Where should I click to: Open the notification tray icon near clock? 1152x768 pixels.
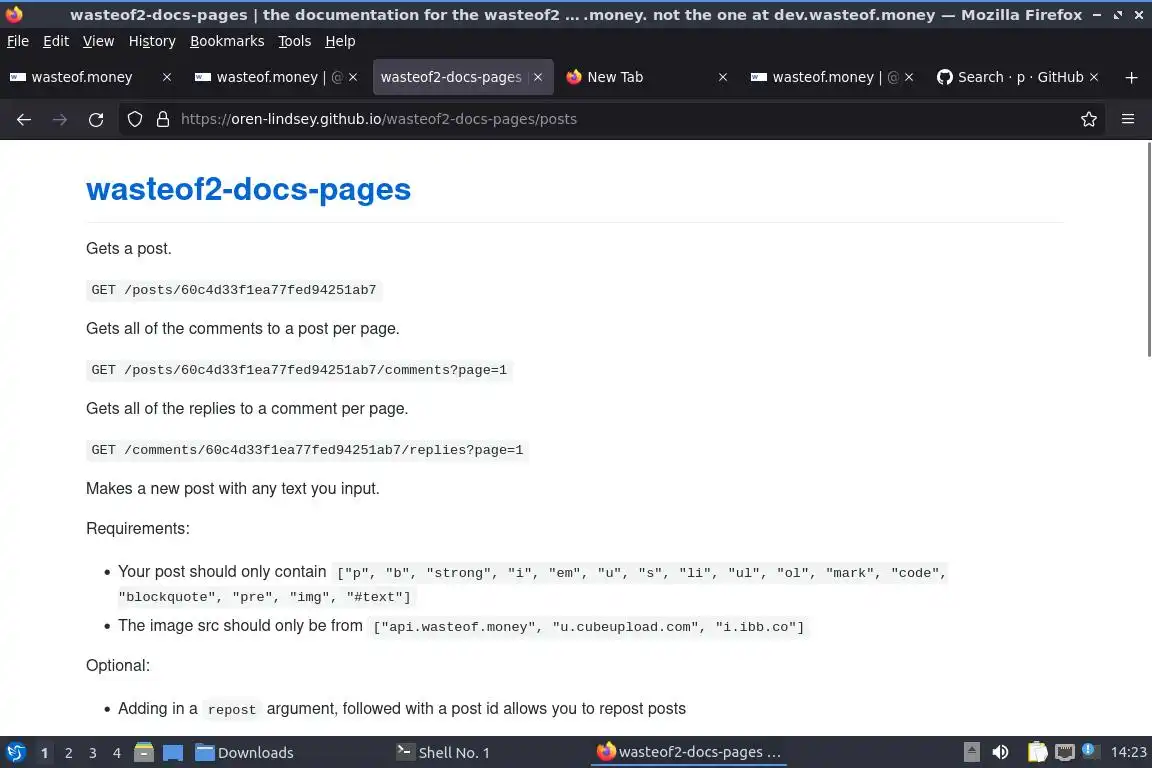click(1090, 751)
